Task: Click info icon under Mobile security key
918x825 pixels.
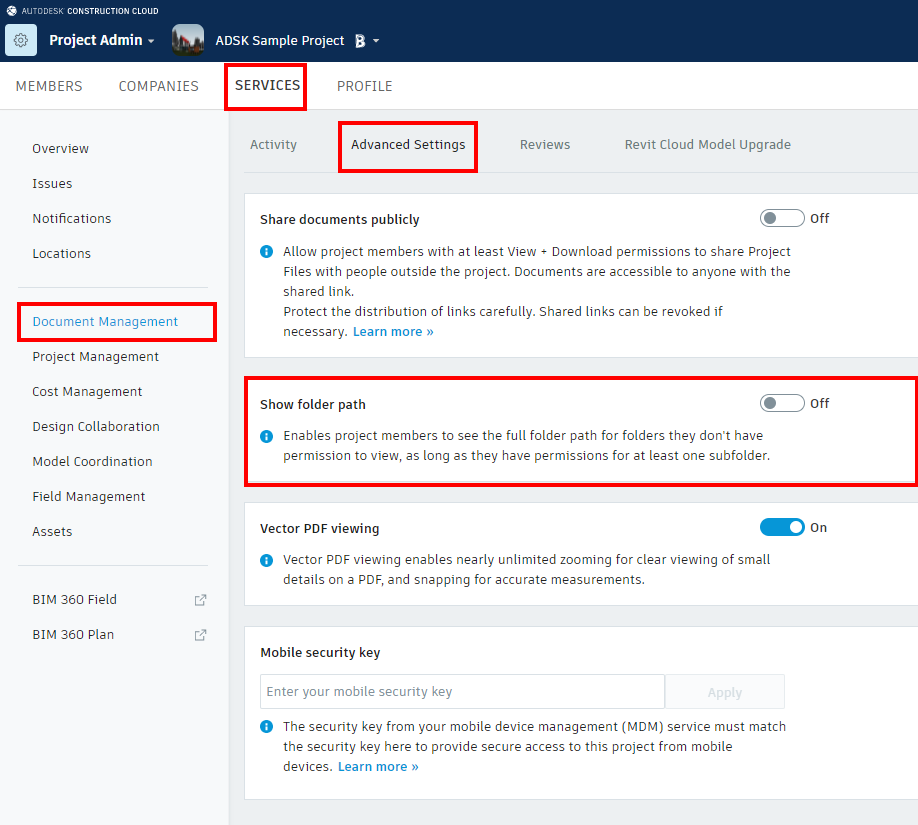Action: coord(266,727)
